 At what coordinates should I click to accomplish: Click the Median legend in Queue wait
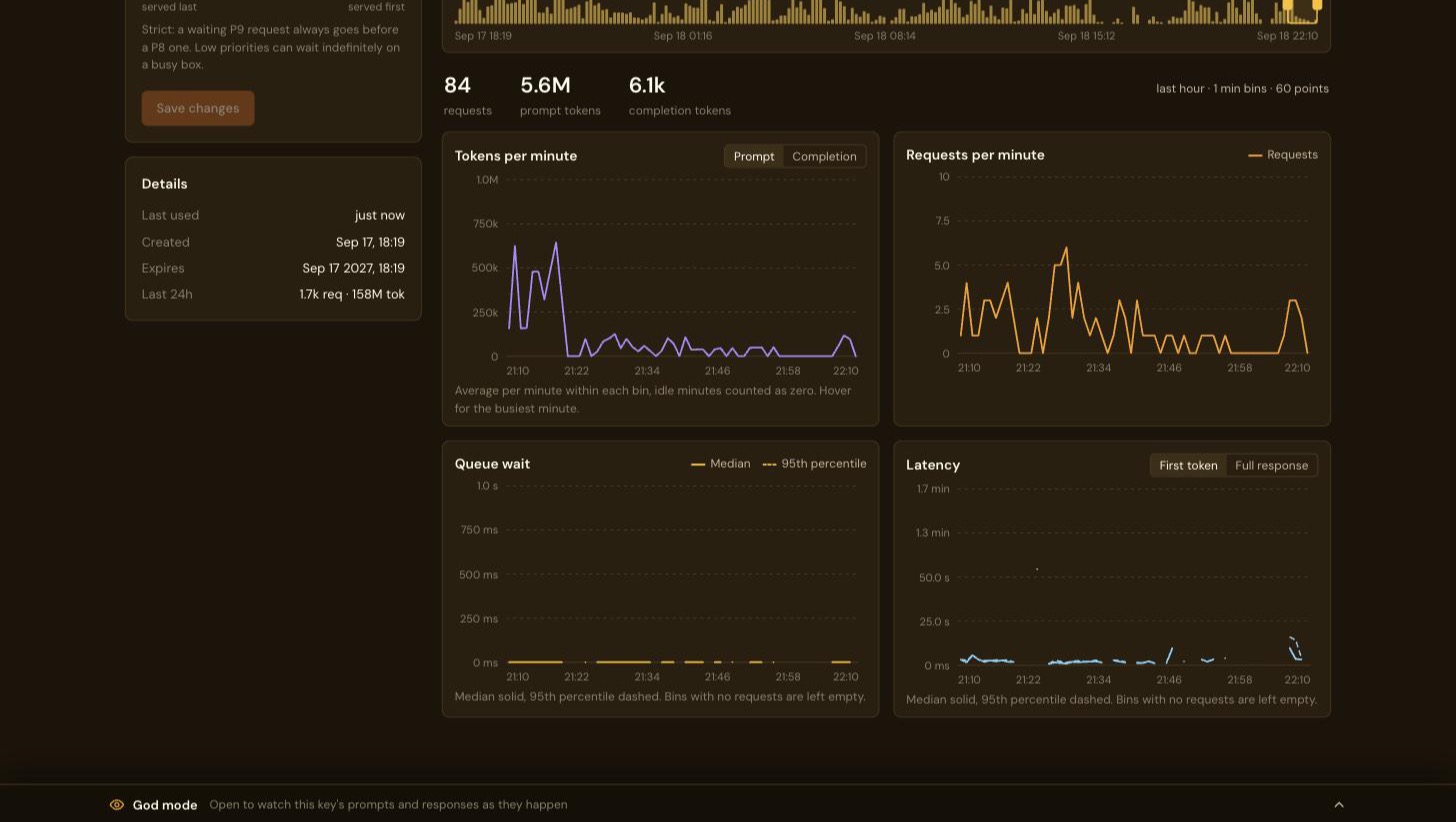tap(720, 464)
